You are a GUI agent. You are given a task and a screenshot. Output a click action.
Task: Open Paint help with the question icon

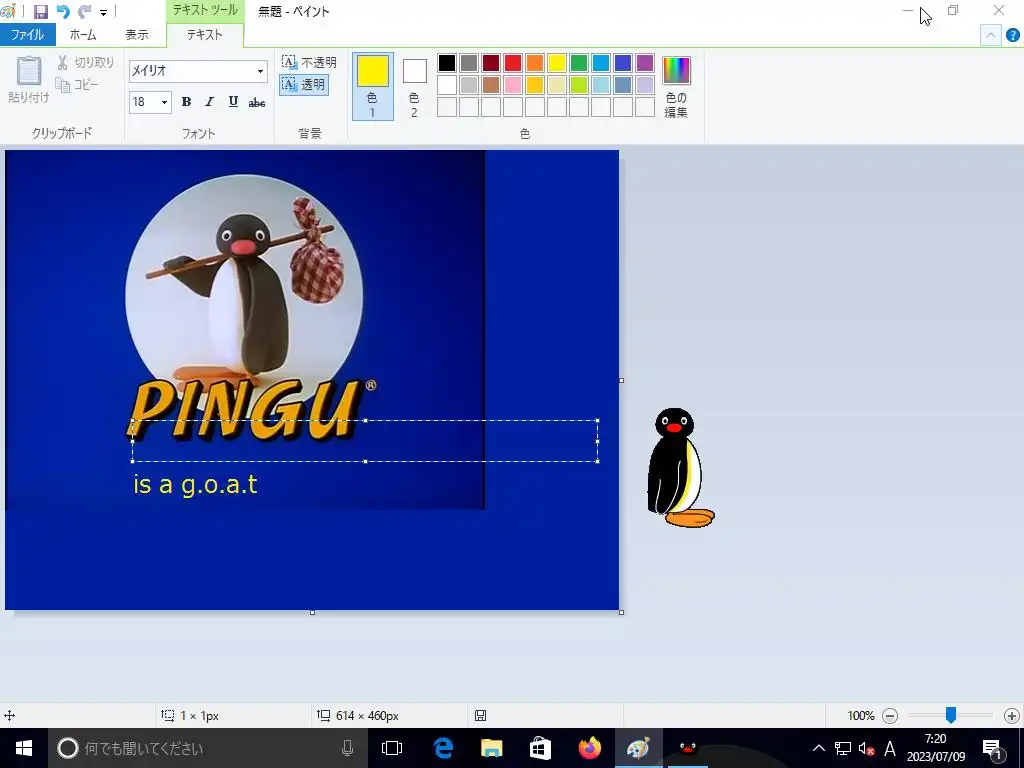(1012, 35)
